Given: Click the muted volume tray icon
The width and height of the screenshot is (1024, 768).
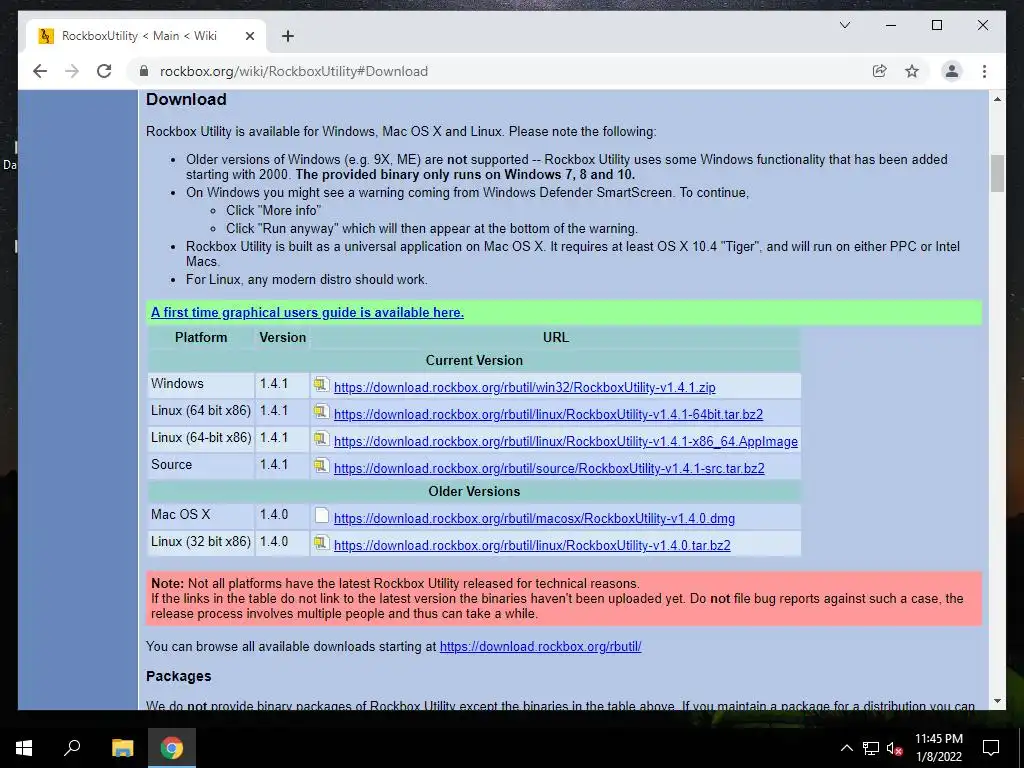Looking at the screenshot, I should tap(895, 748).
